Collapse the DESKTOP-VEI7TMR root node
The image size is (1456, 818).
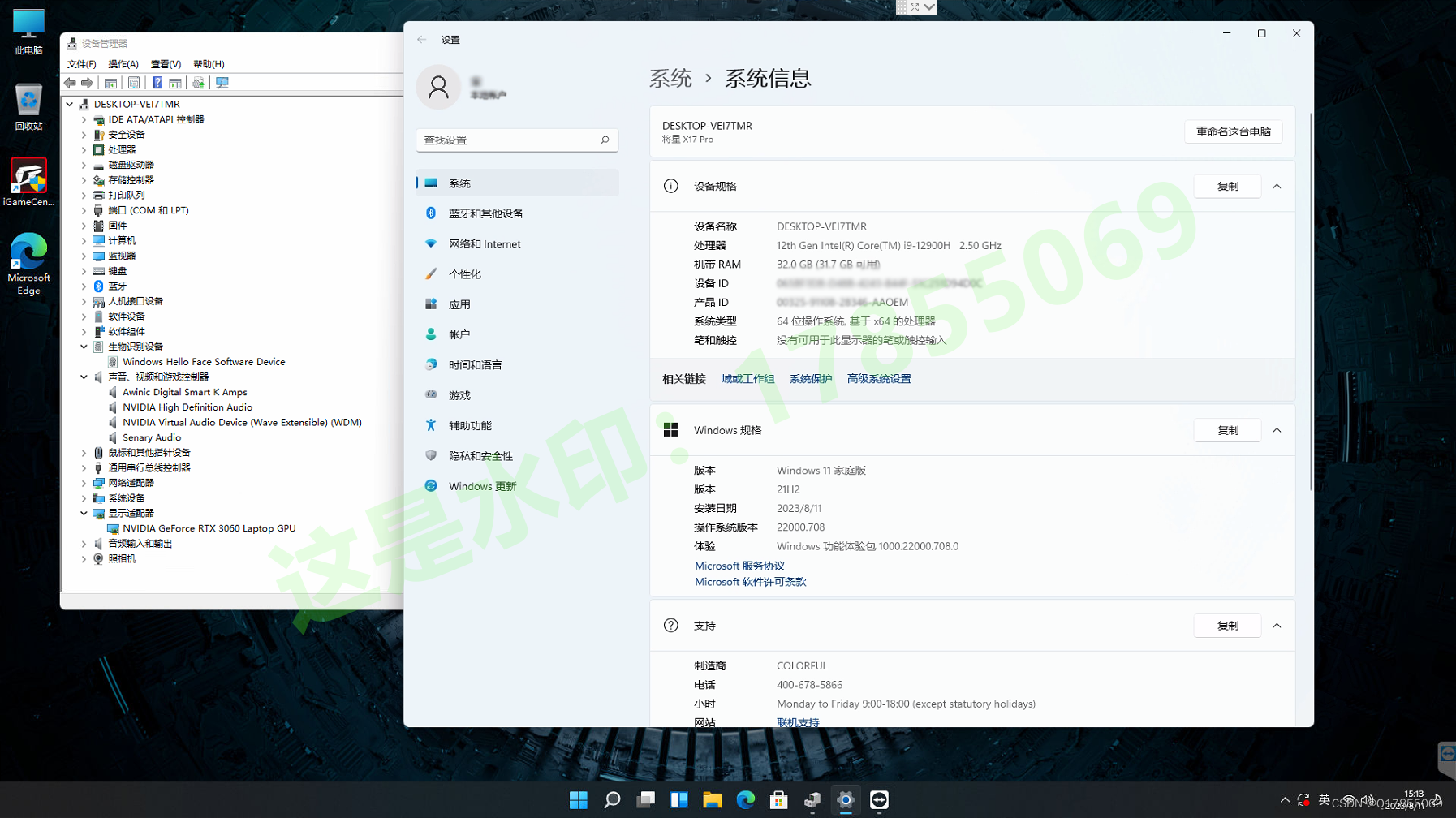click(70, 104)
